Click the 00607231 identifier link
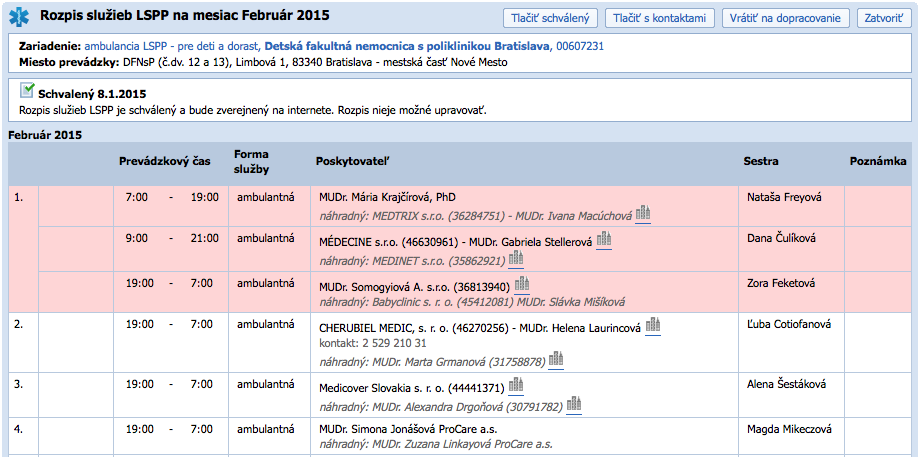The image size is (920, 457). coord(580,46)
